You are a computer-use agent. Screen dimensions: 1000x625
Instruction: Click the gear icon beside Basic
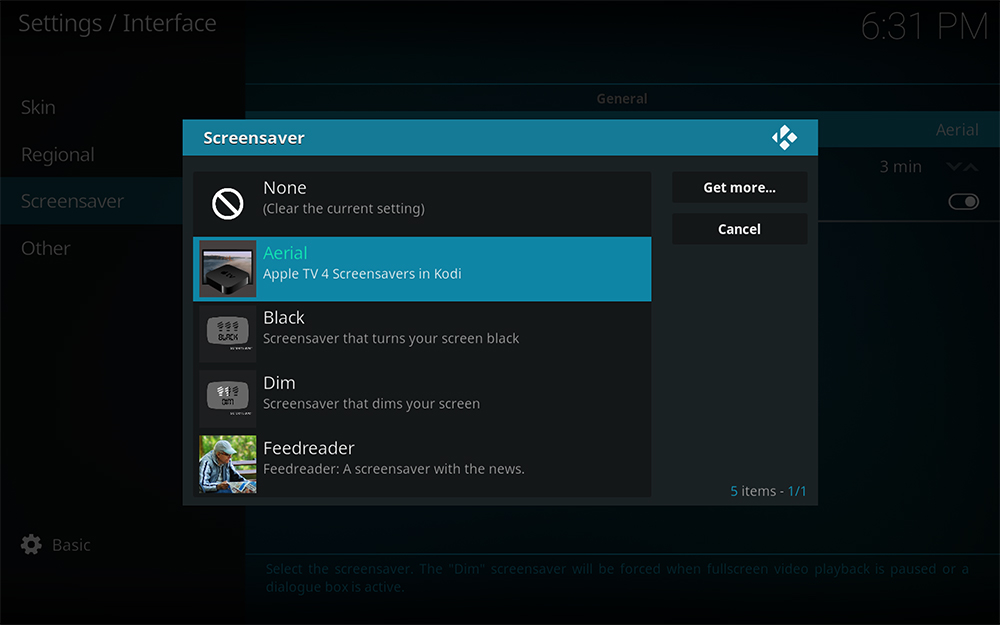pyautogui.click(x=31, y=545)
